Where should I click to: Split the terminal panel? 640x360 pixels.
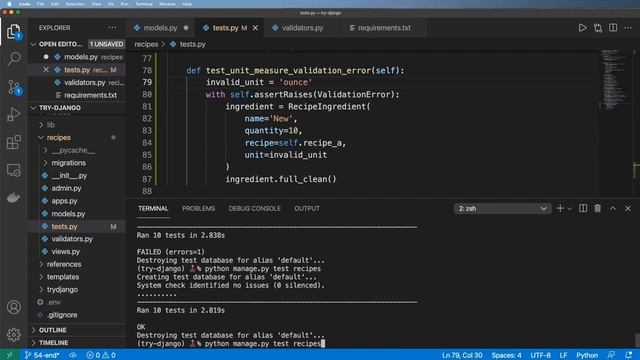pos(583,209)
